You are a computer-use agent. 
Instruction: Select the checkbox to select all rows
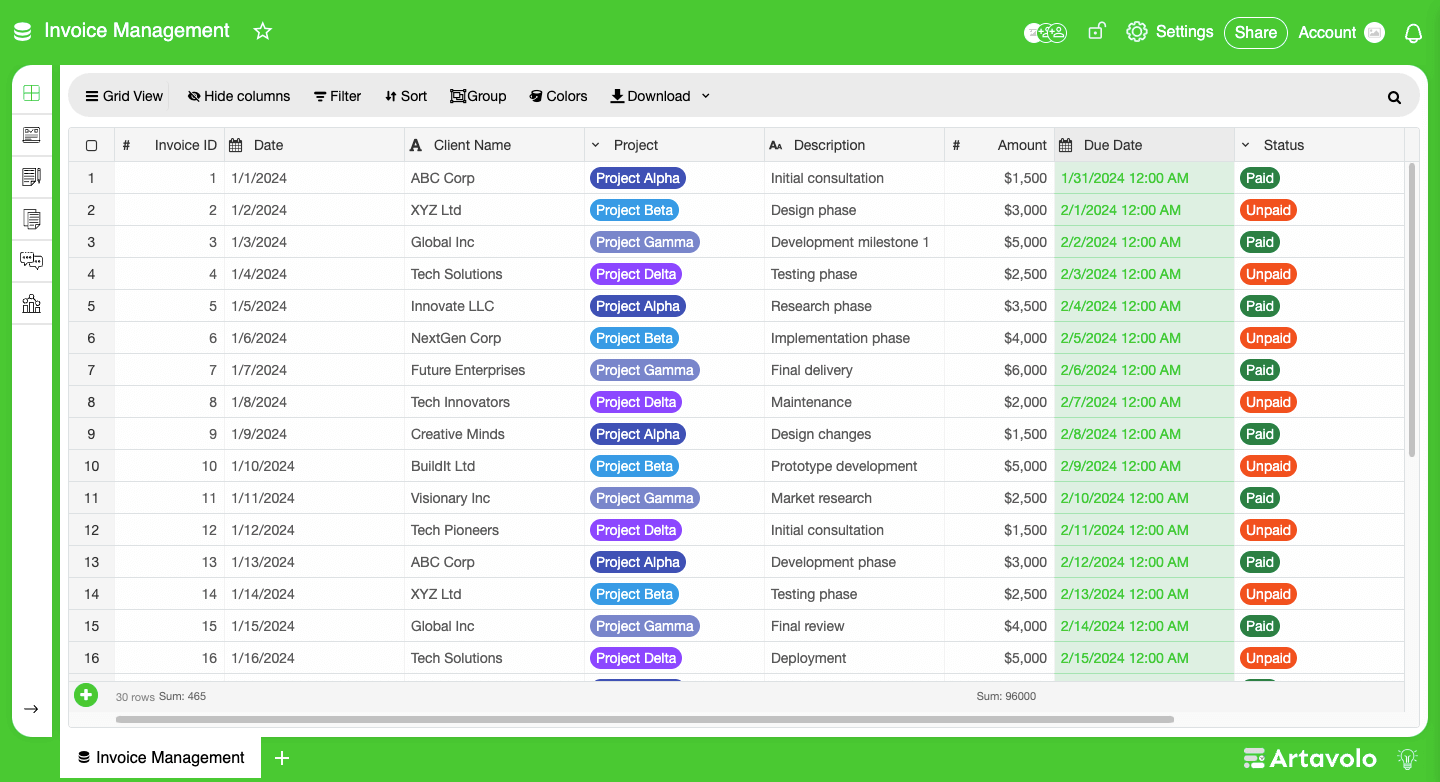point(91,145)
